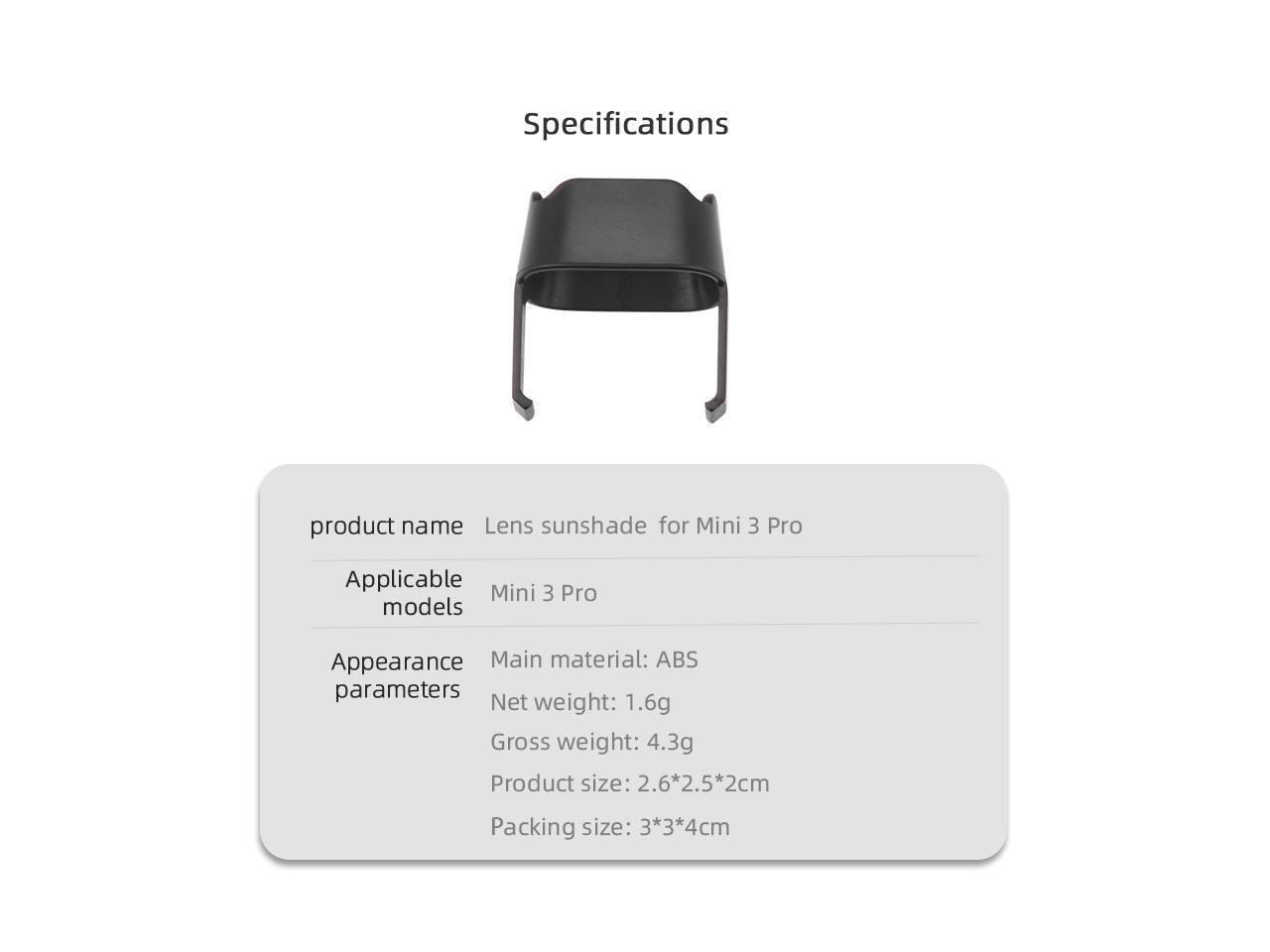The width and height of the screenshot is (1270, 952).
Task: Click the "Product size: 2.6*2.5*2cm" line
Action: [629, 783]
